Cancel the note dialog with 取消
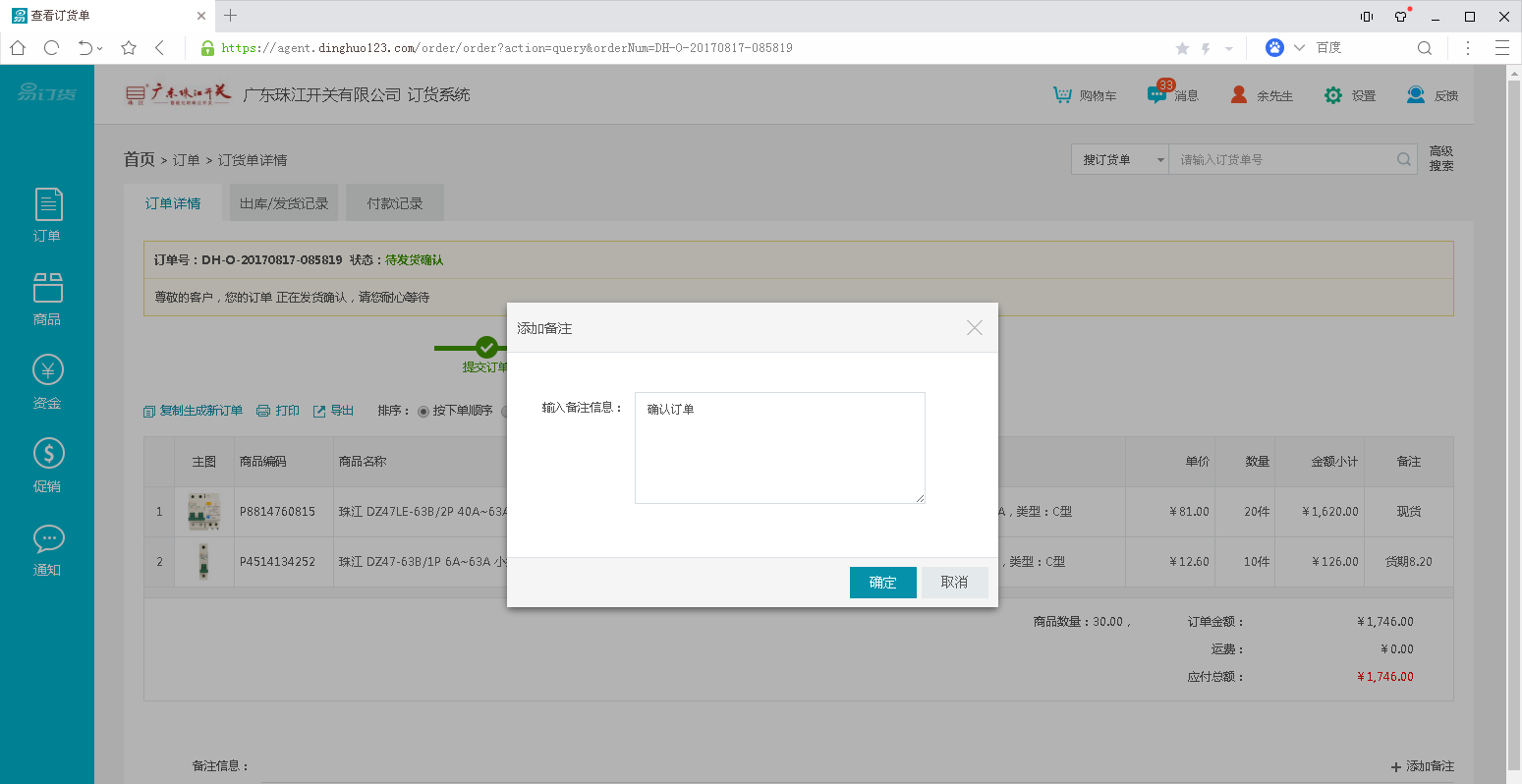 pyautogui.click(x=954, y=583)
